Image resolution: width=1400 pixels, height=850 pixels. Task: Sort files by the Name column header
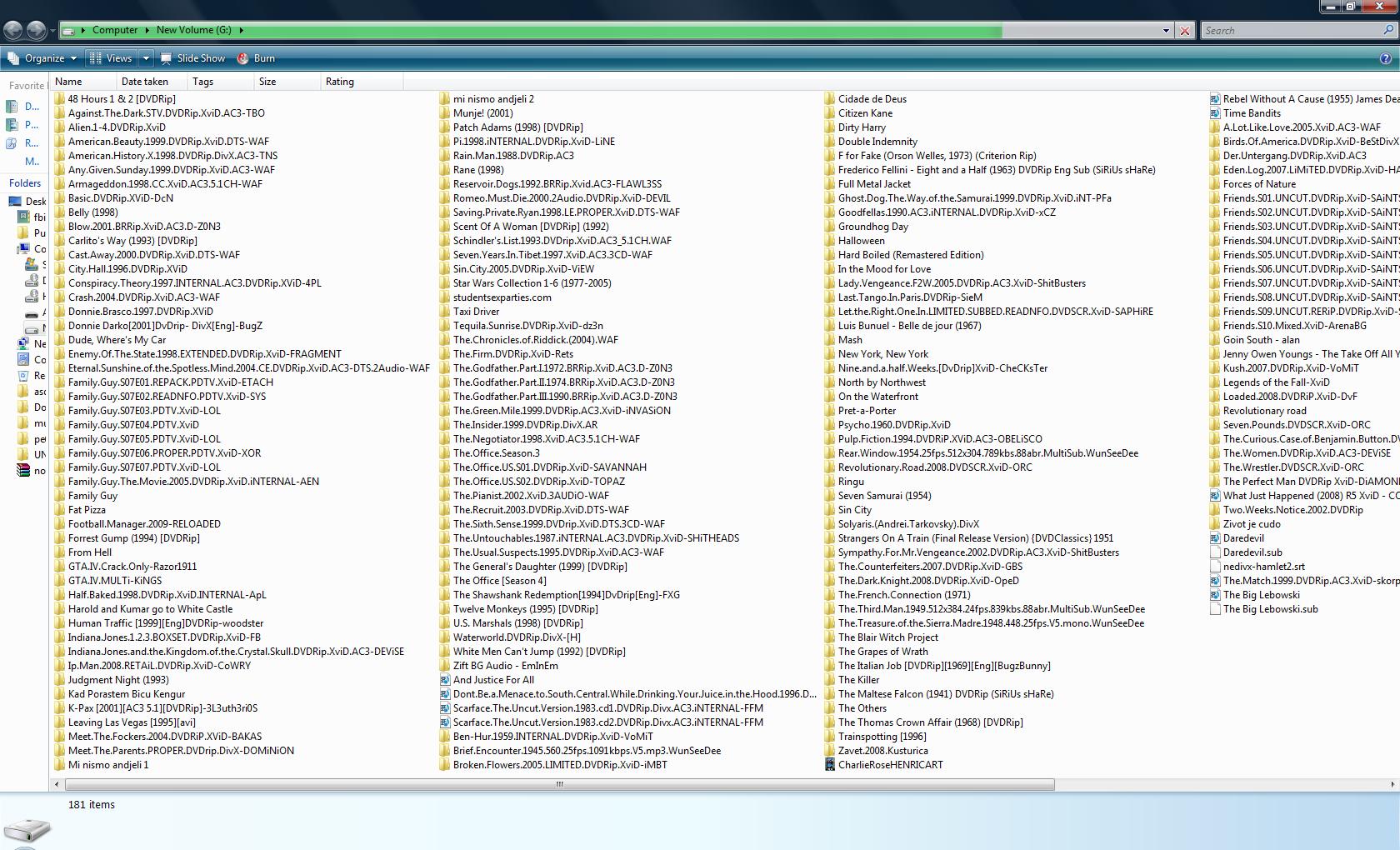click(x=68, y=82)
